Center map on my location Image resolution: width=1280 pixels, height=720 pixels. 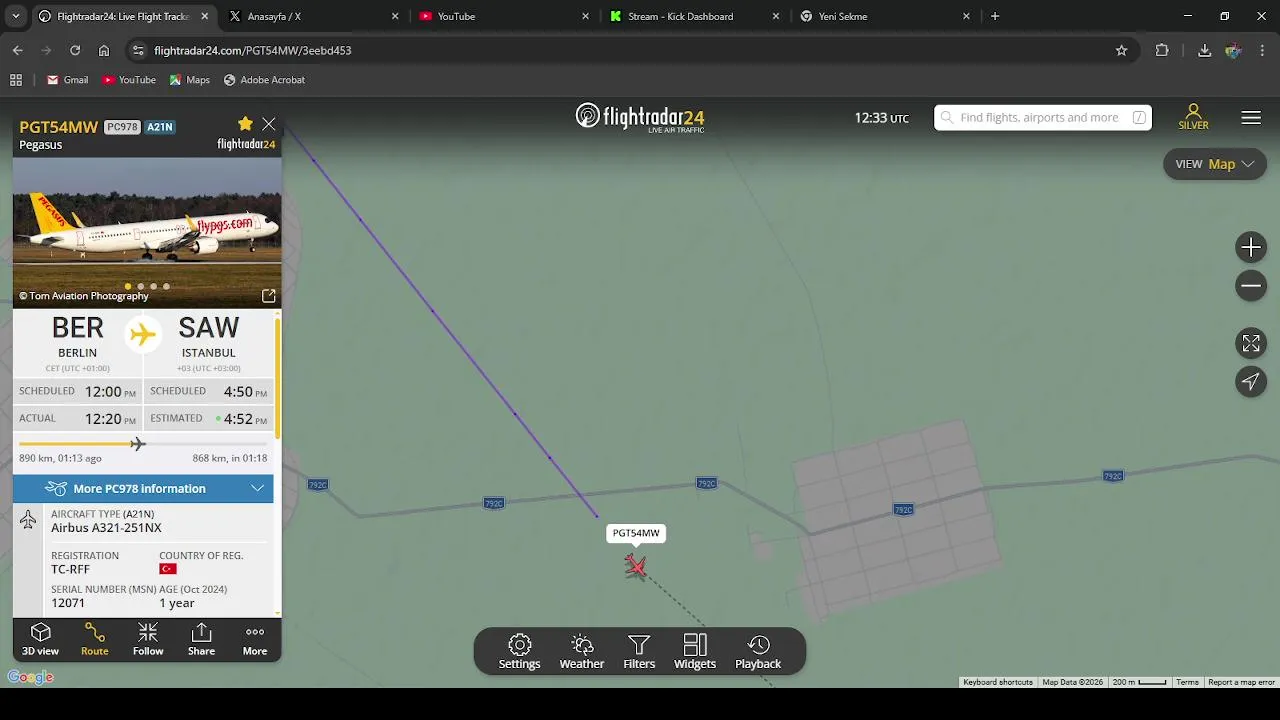pos(1251,381)
